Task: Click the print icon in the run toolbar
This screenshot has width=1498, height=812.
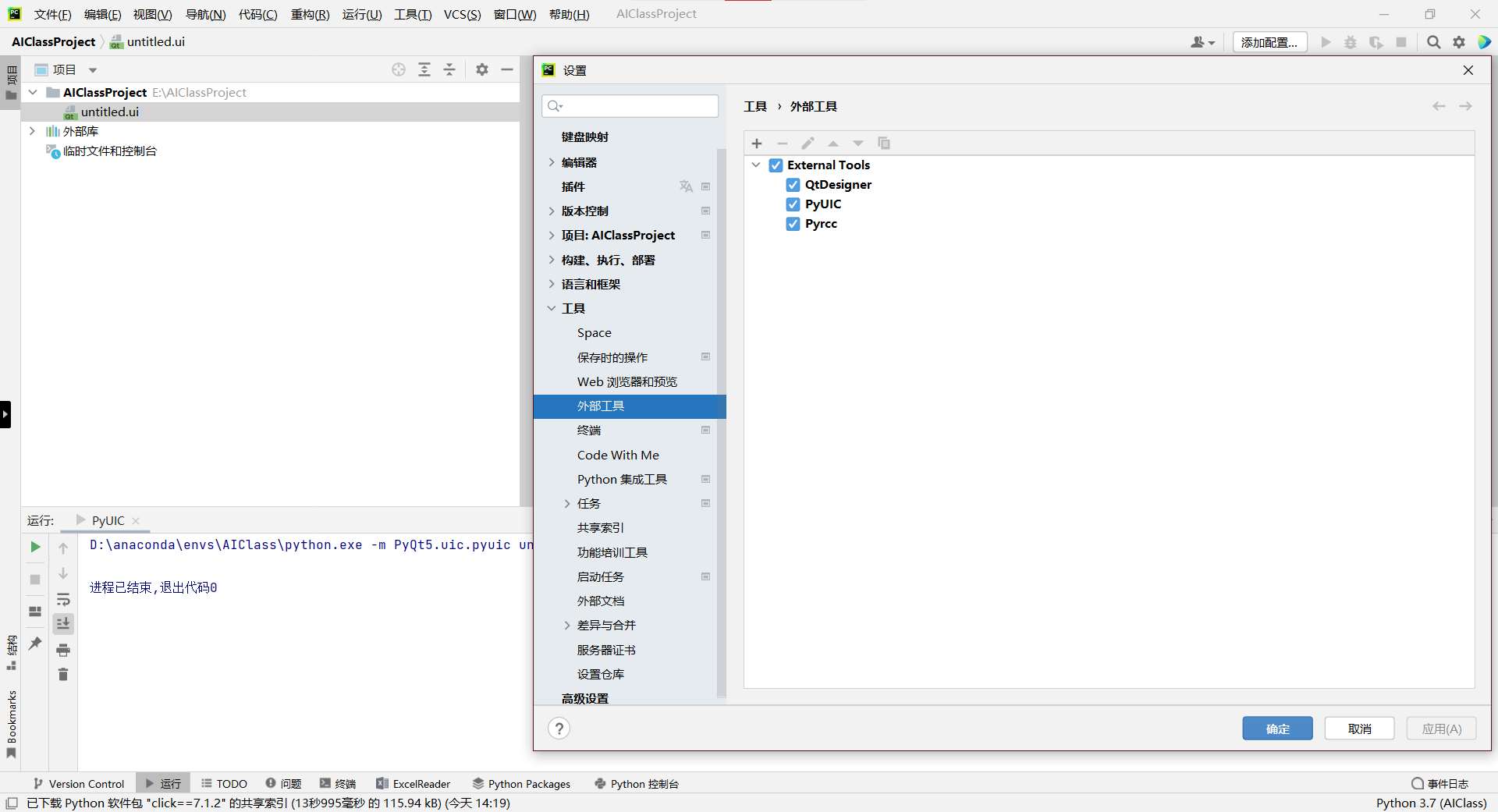Action: [63, 650]
